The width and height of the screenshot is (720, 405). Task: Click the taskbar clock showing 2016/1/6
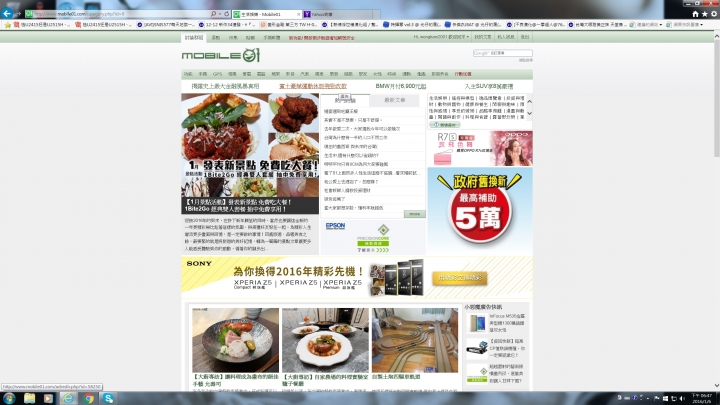[x=702, y=398]
